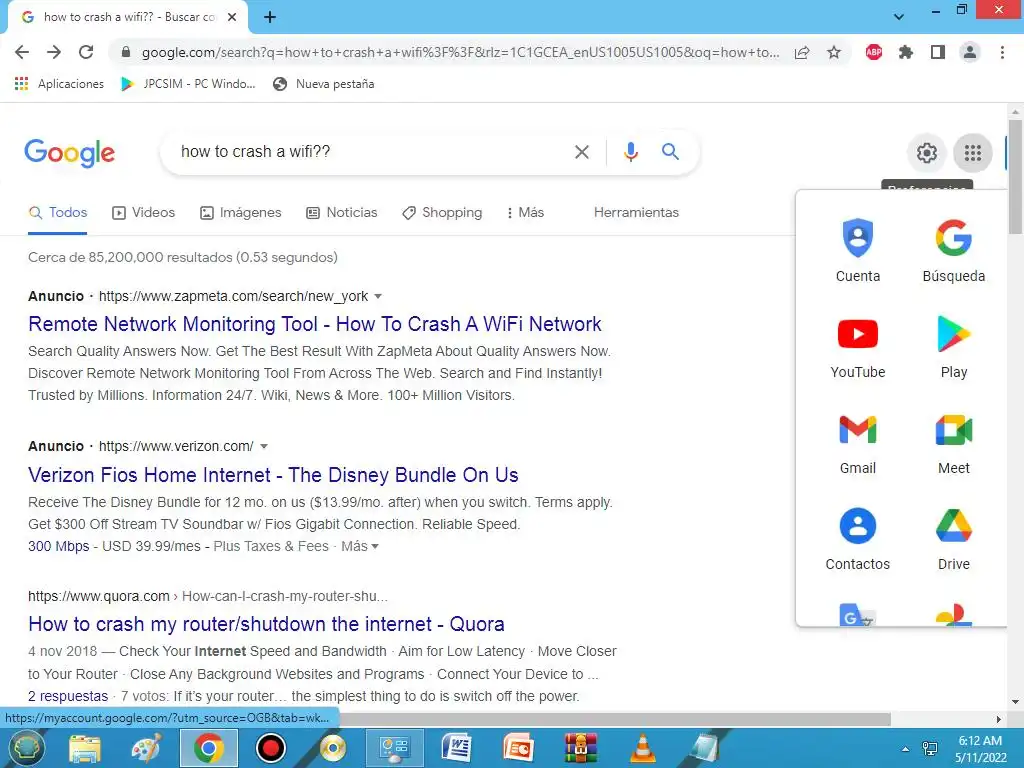This screenshot has height=768, width=1024.
Task: Click the page vertical scrollbar thumb
Action: [x=1015, y=176]
